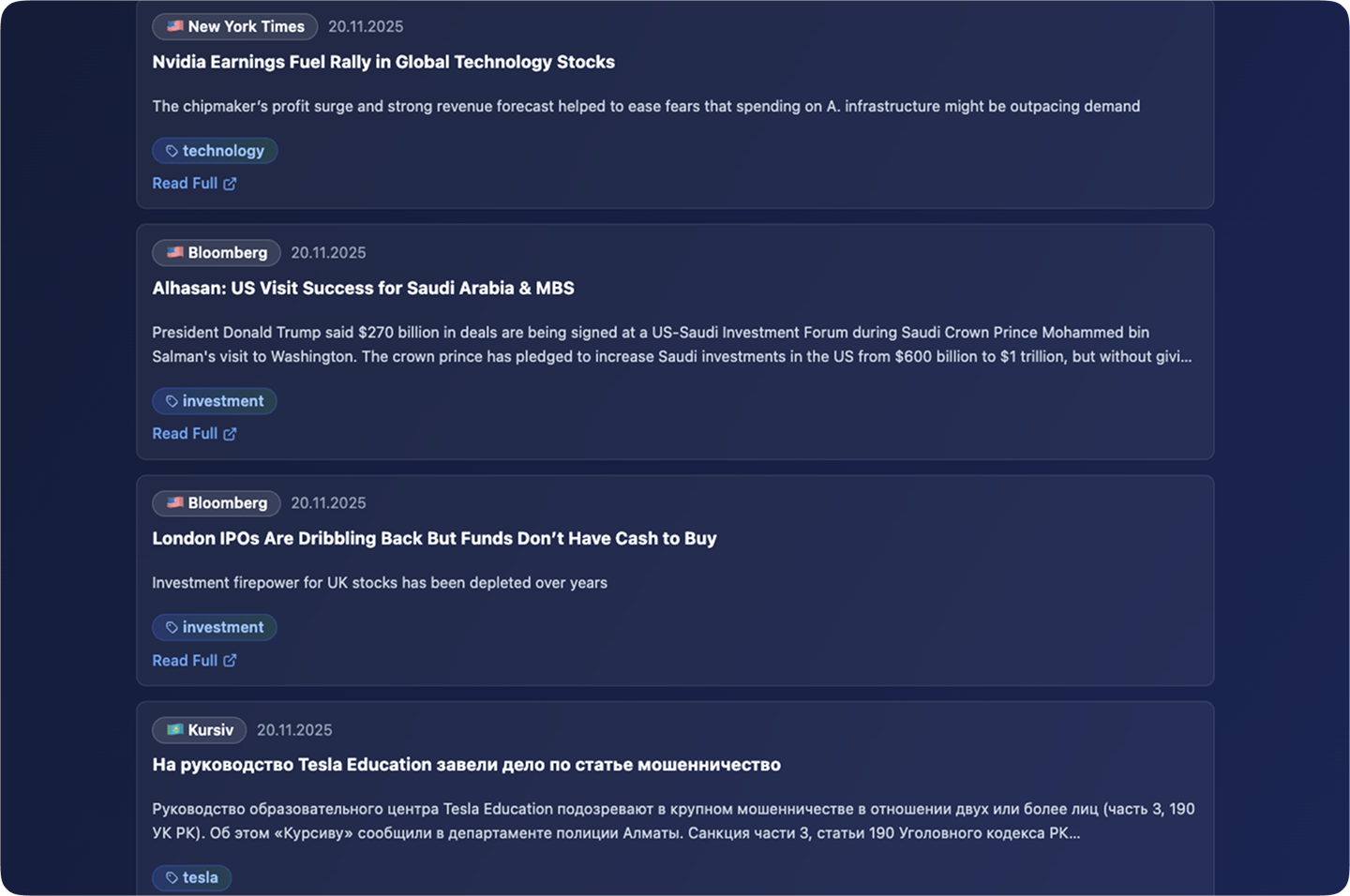Viewport: 1350px width, 896px height.
Task: Open Read Full link for London IPOs article
Action: pyautogui.click(x=186, y=661)
